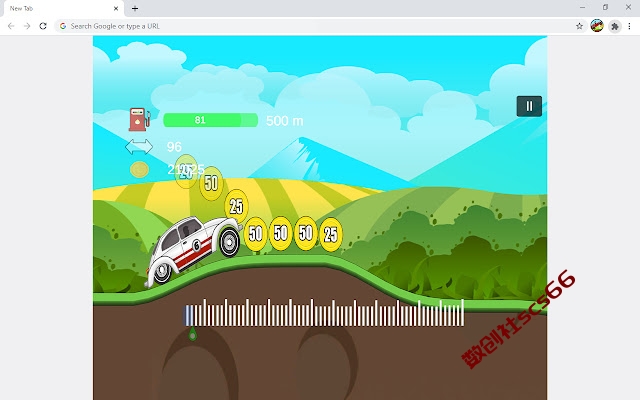The image size is (640, 400).
Task: Minimize the Chrome window
Action: click(x=582, y=7)
